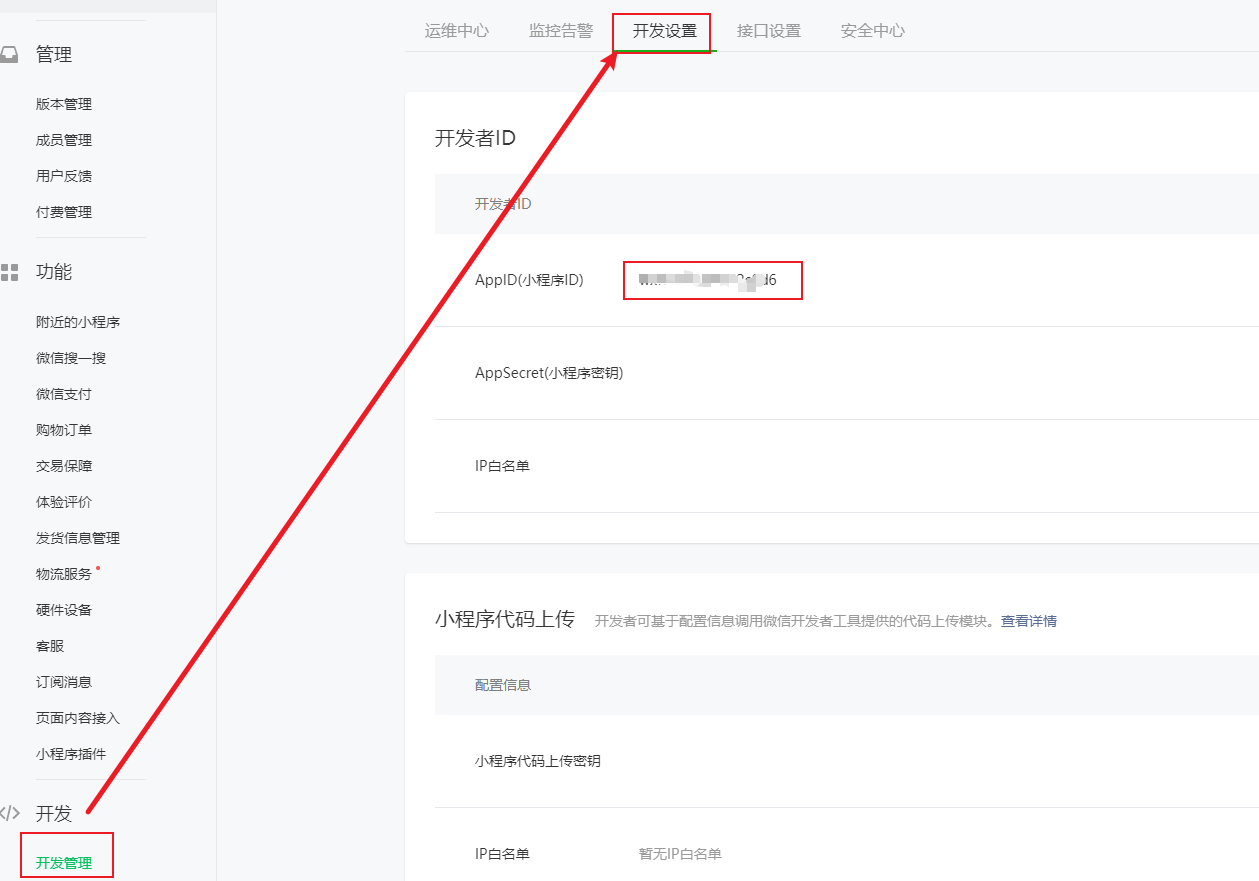Select the 开发设置 tab

coord(665,31)
